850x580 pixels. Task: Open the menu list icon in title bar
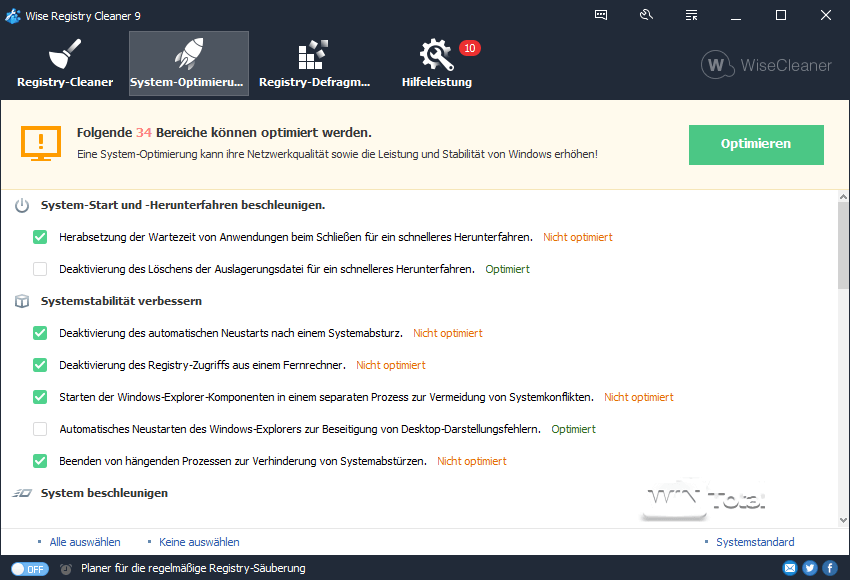coord(691,15)
